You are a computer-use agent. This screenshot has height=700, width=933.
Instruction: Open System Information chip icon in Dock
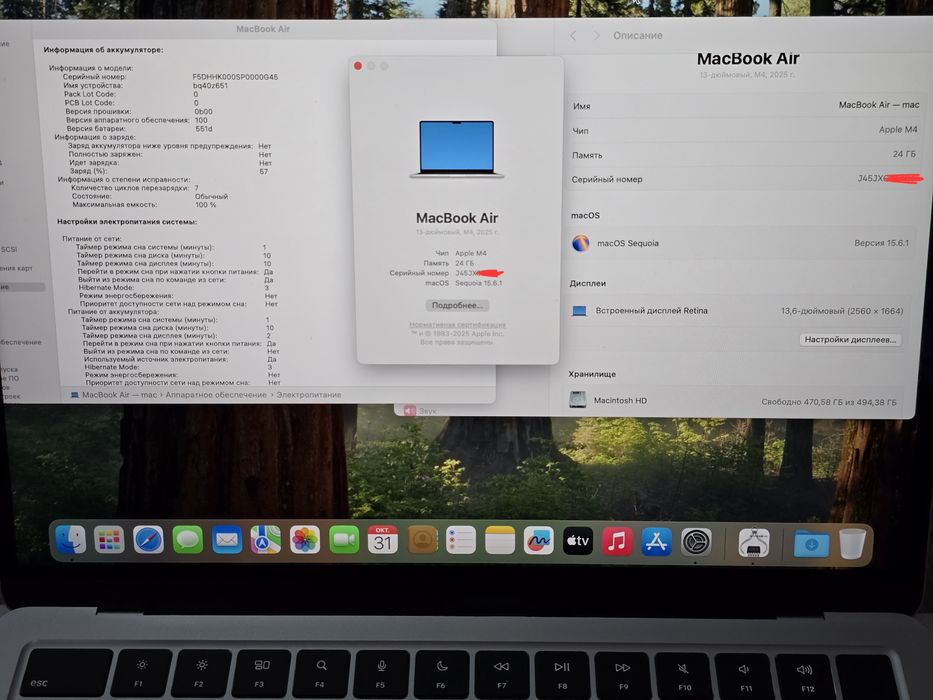click(x=753, y=542)
